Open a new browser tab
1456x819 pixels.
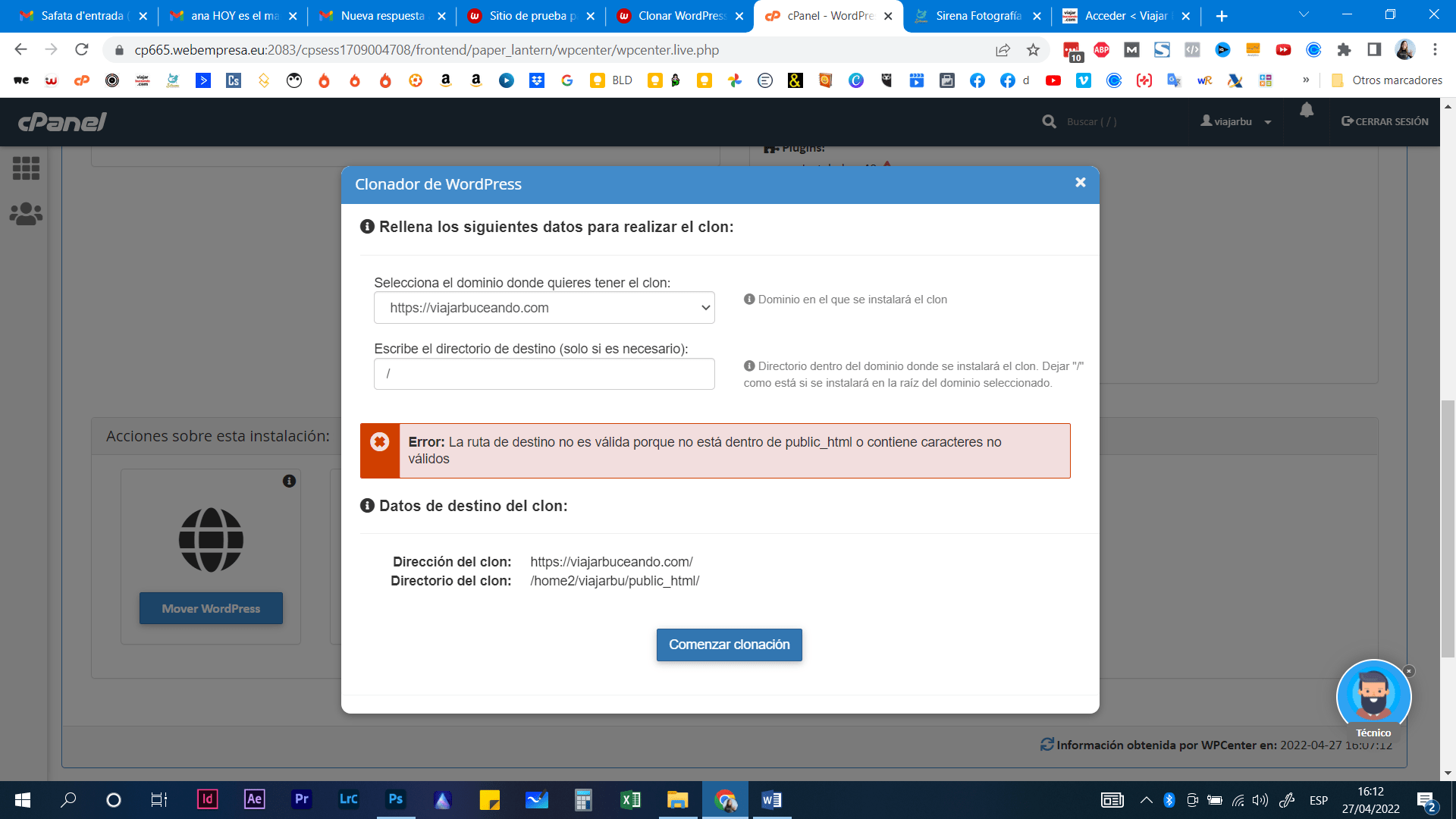[1222, 16]
